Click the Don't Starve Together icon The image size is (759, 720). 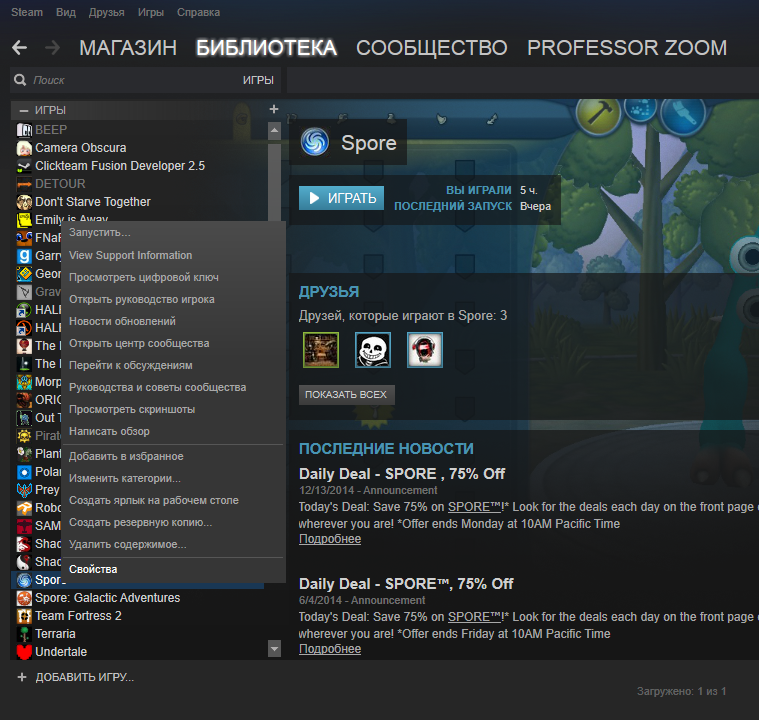coord(24,202)
